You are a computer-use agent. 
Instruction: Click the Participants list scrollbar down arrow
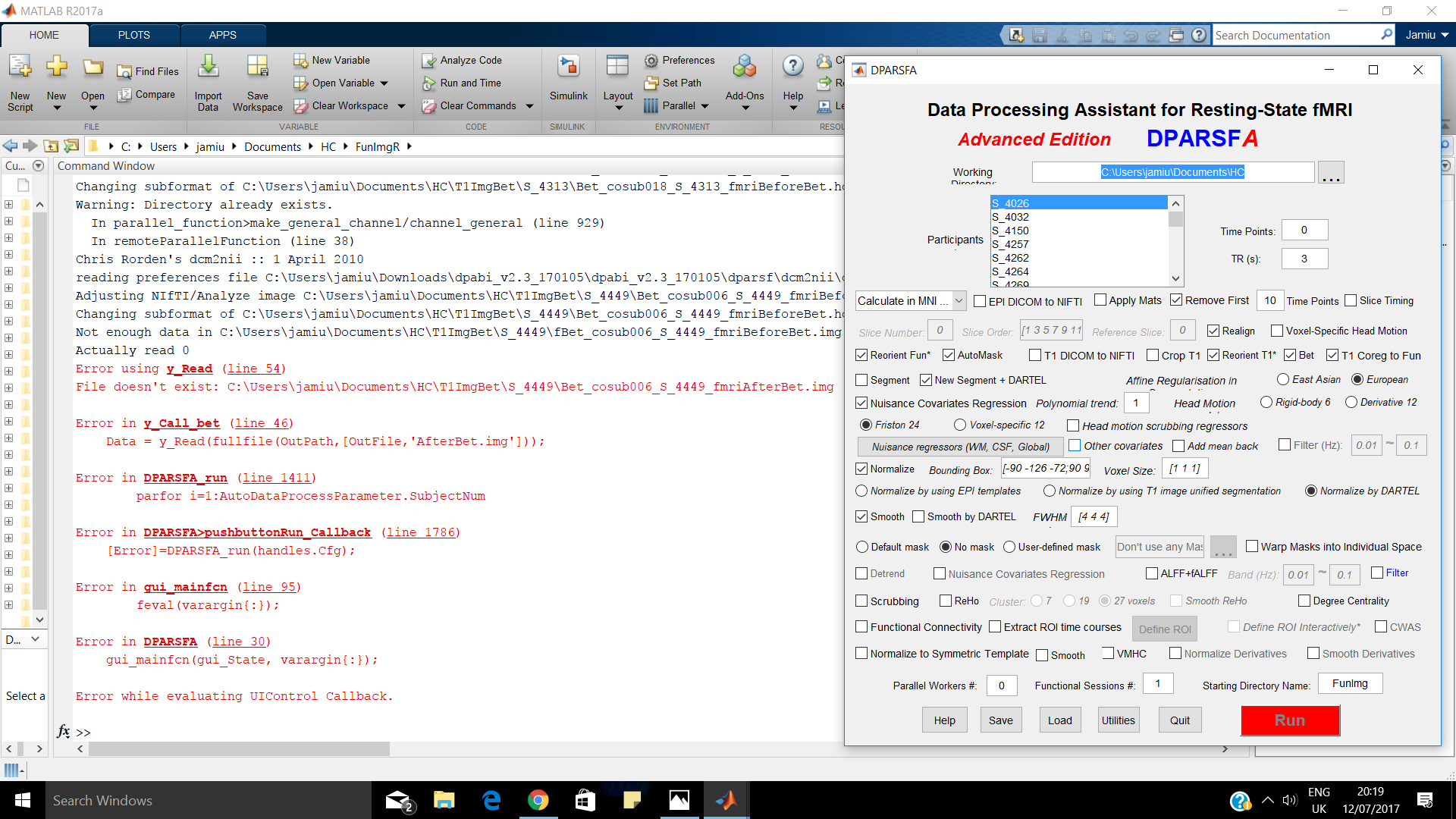point(1175,278)
